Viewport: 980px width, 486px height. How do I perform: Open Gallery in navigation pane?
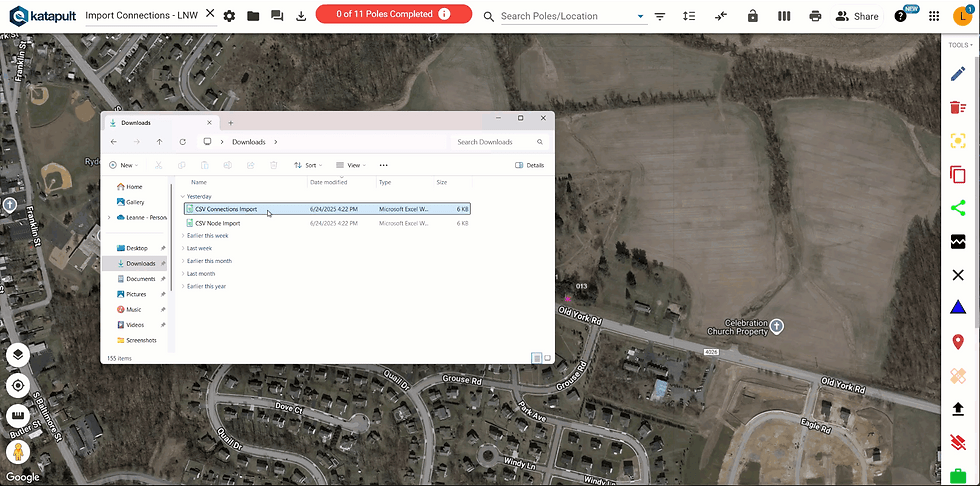pos(135,202)
